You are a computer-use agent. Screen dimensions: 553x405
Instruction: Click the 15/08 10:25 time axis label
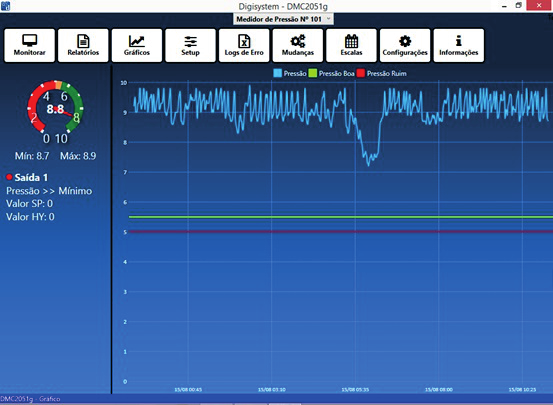(x=522, y=390)
